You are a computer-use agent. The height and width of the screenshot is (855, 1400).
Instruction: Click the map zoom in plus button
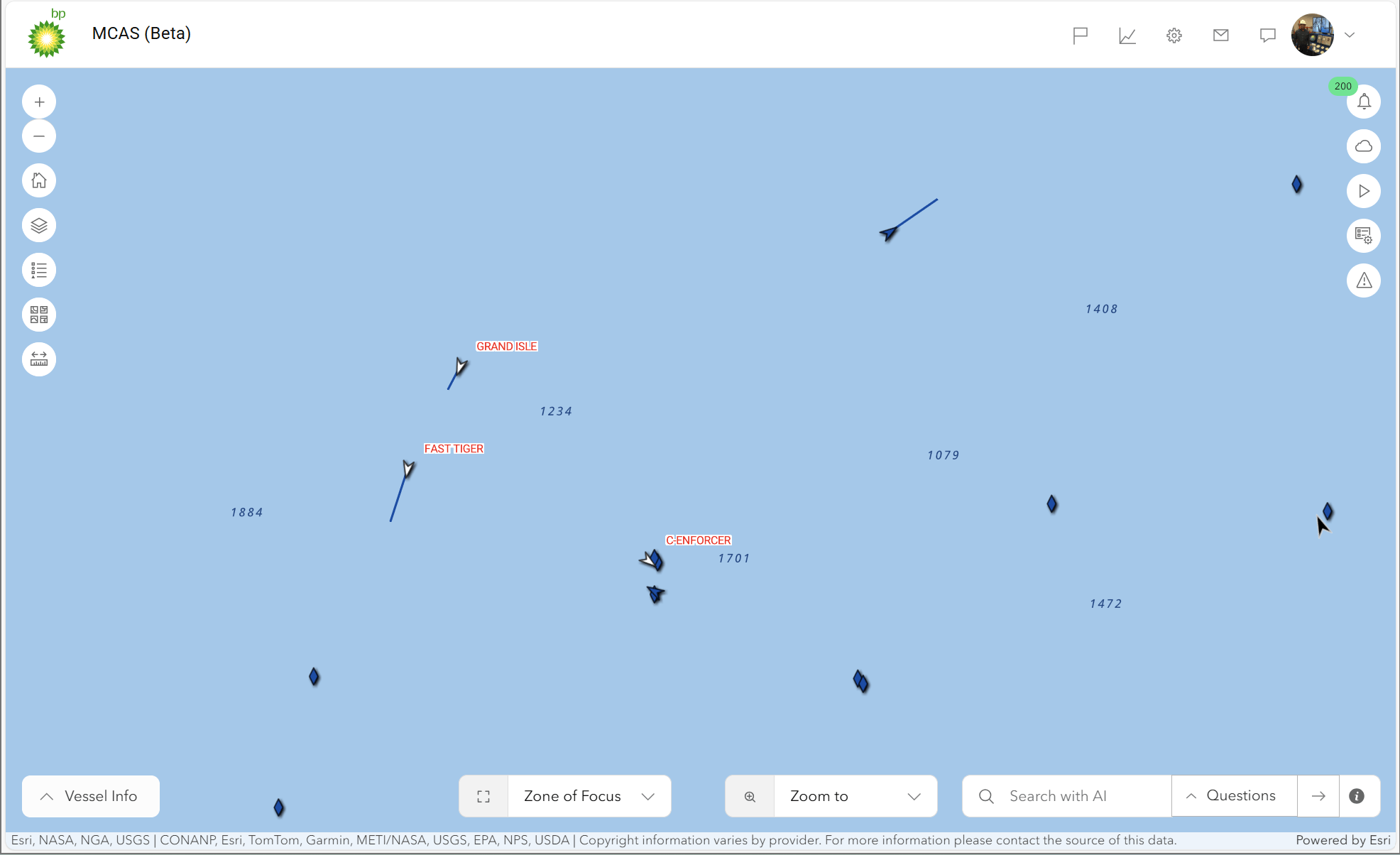[39, 102]
